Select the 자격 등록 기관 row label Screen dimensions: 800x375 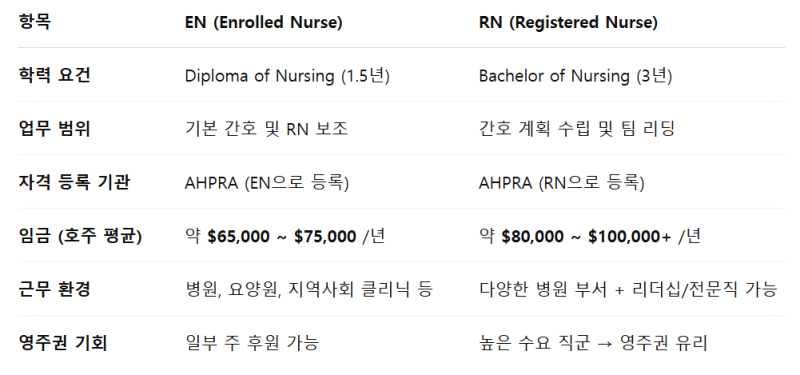coord(74,182)
